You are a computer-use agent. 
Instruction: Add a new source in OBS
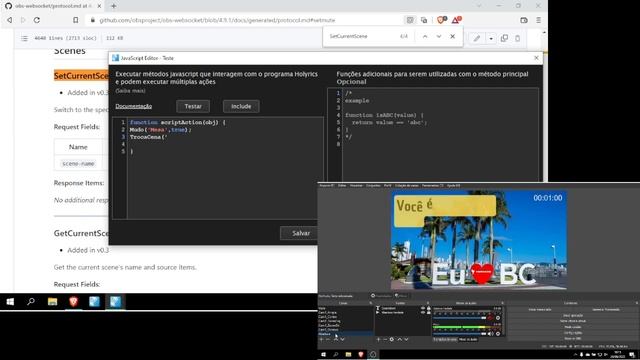coord(378,340)
